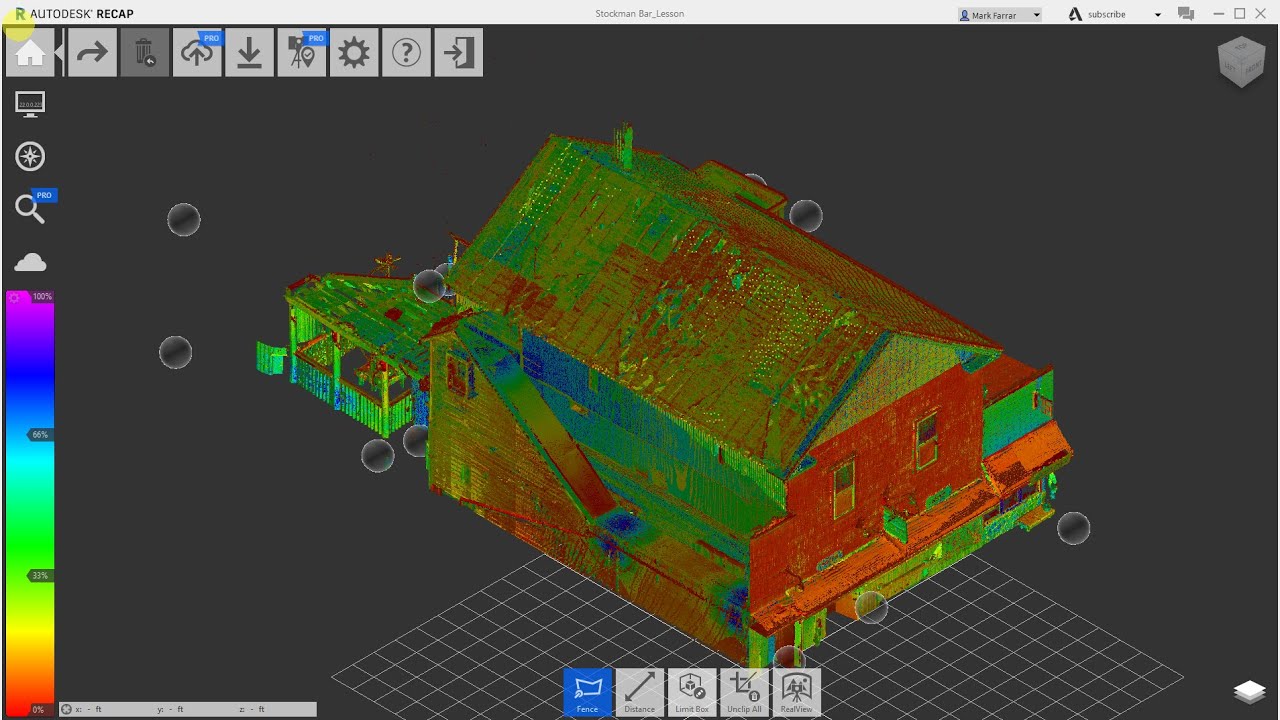Open the PRO search magnifier tool
This screenshot has width=1280, height=720.
click(32, 207)
